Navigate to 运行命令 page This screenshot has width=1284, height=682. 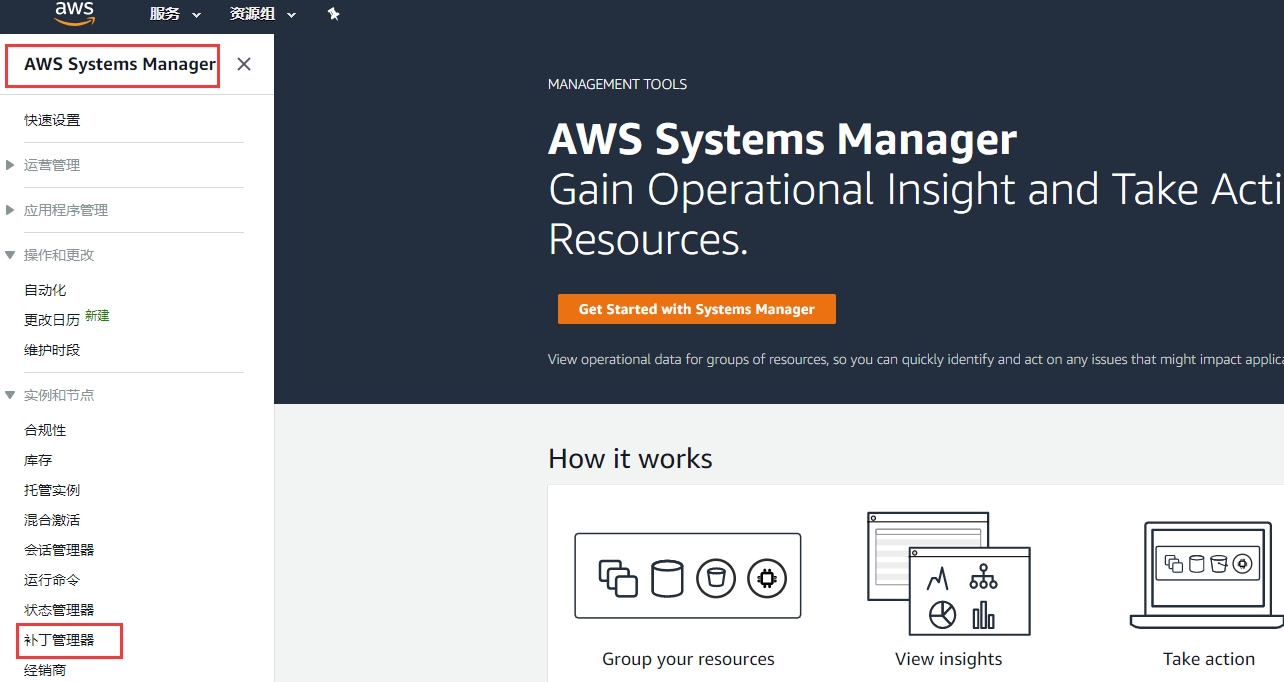pos(52,580)
